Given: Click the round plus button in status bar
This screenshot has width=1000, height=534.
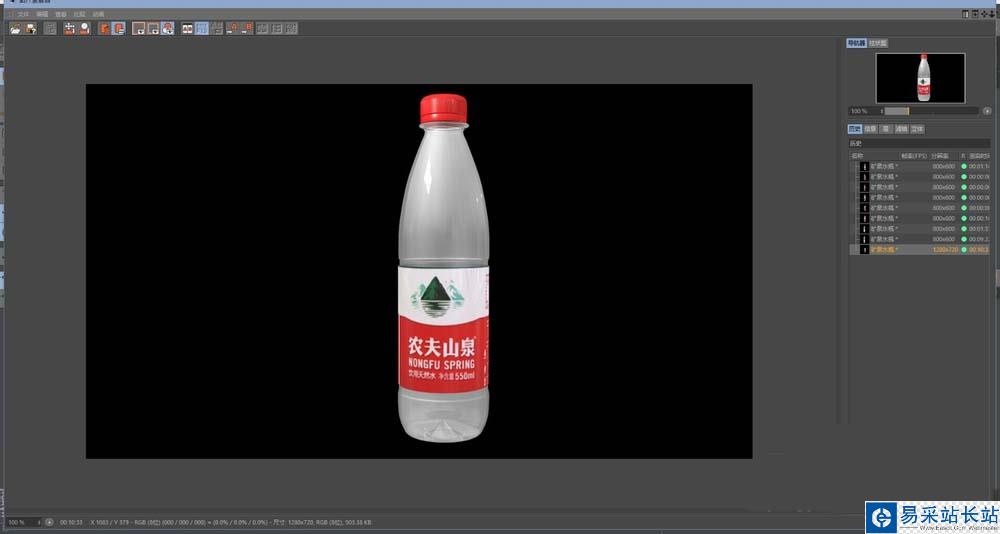Looking at the screenshot, I should 49,523.
